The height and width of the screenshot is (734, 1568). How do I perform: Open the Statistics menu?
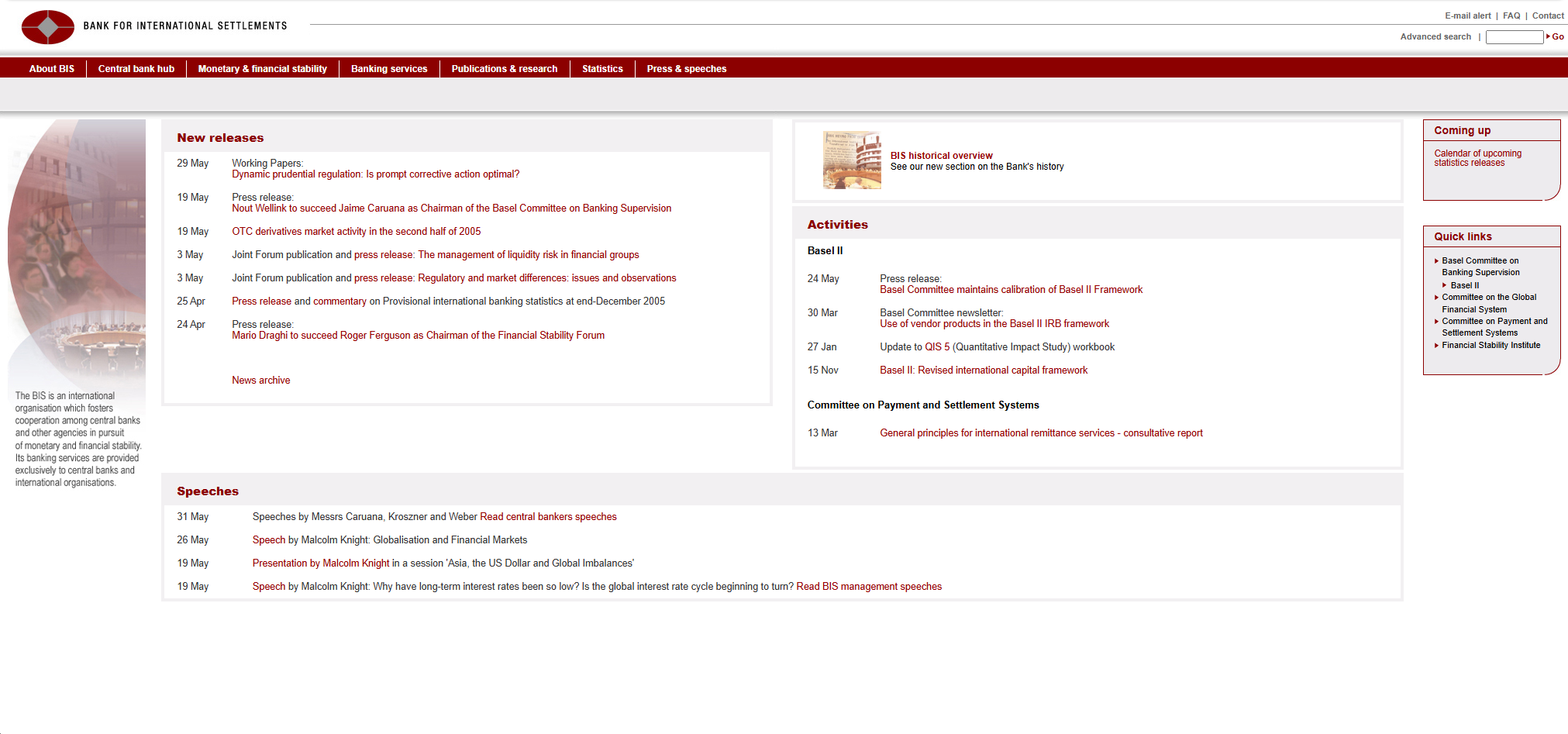602,69
